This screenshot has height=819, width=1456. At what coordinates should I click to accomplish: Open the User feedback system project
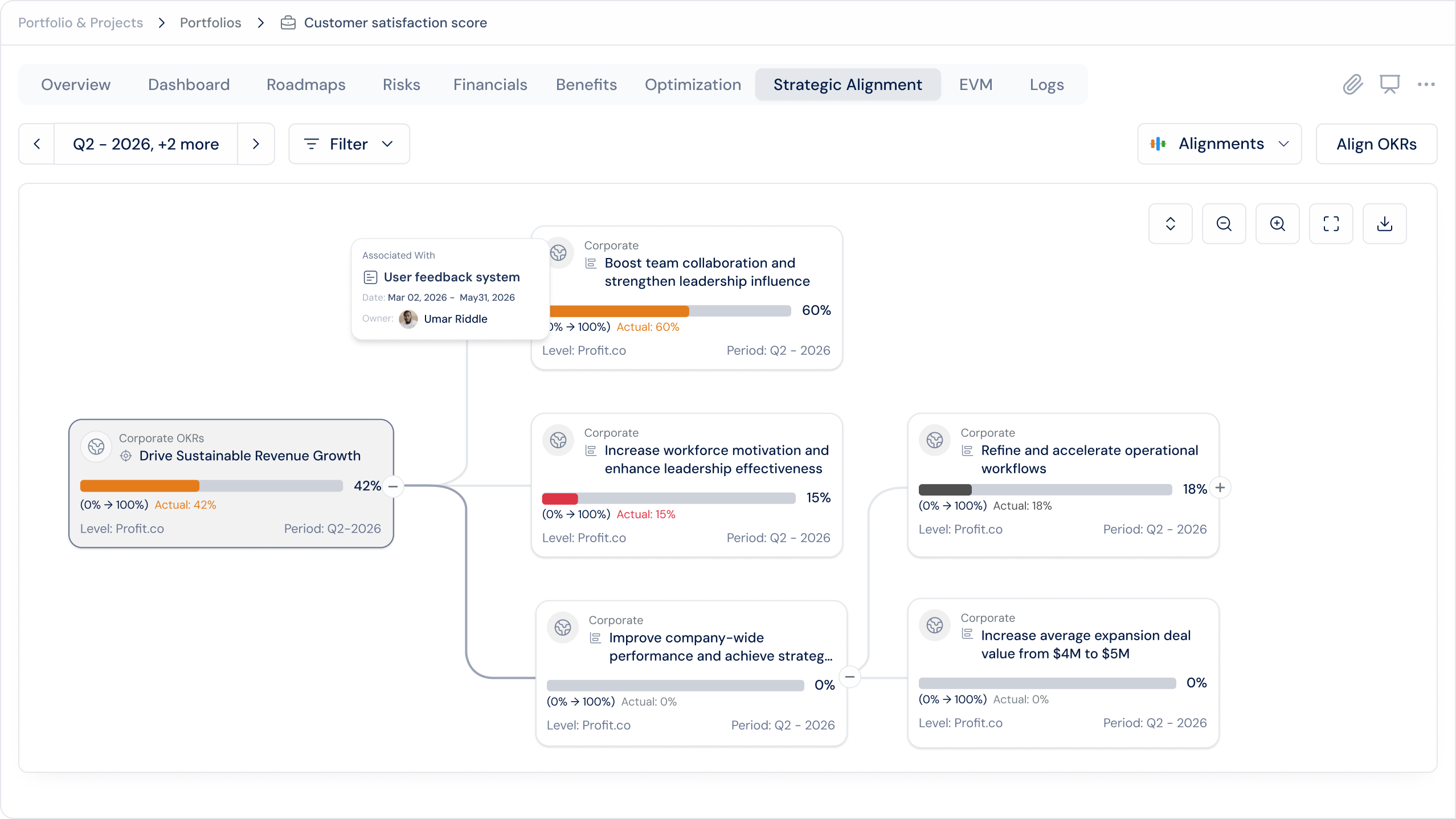click(x=451, y=277)
